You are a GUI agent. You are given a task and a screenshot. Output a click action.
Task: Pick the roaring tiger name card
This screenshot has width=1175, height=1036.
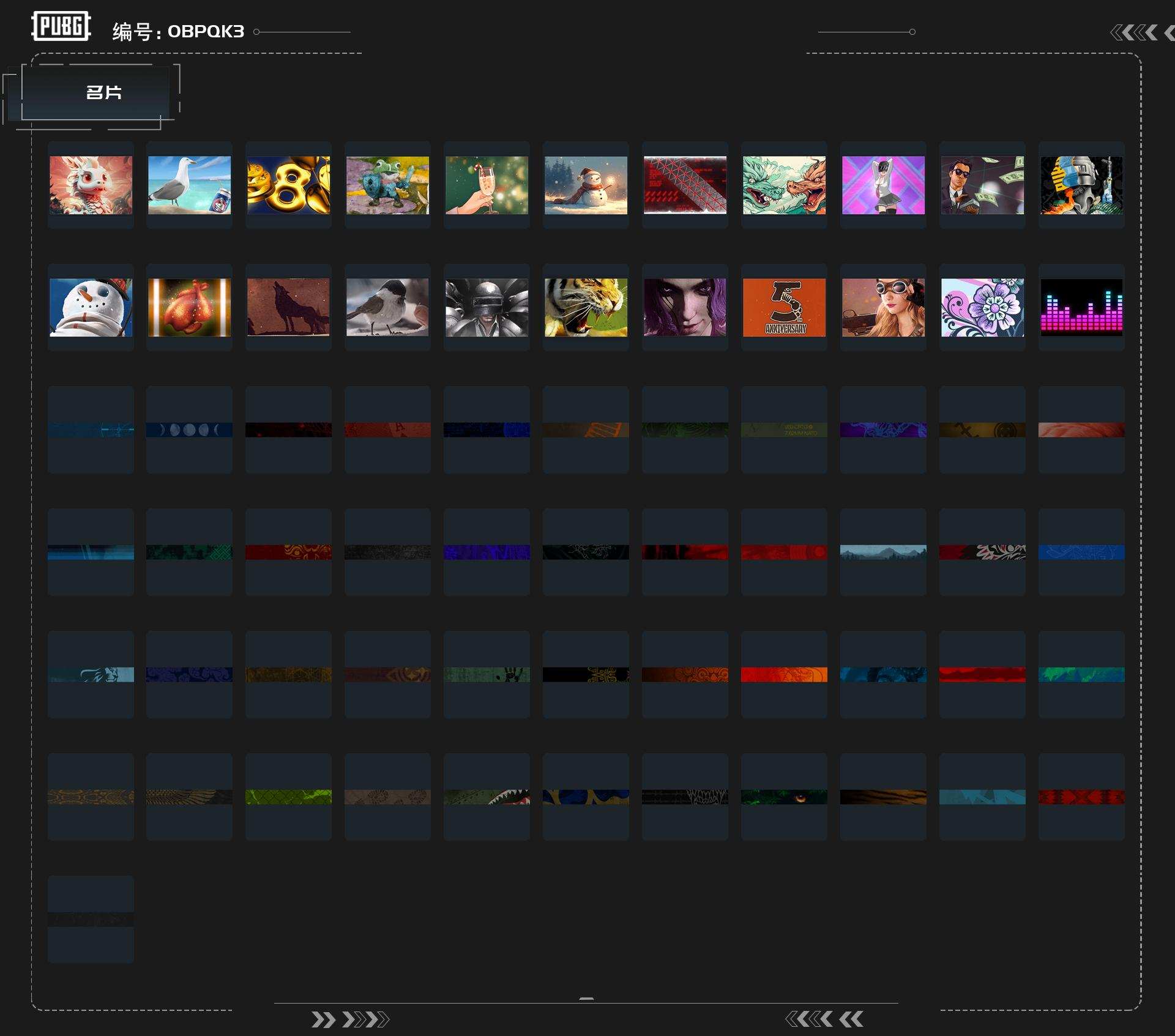pyautogui.click(x=586, y=307)
